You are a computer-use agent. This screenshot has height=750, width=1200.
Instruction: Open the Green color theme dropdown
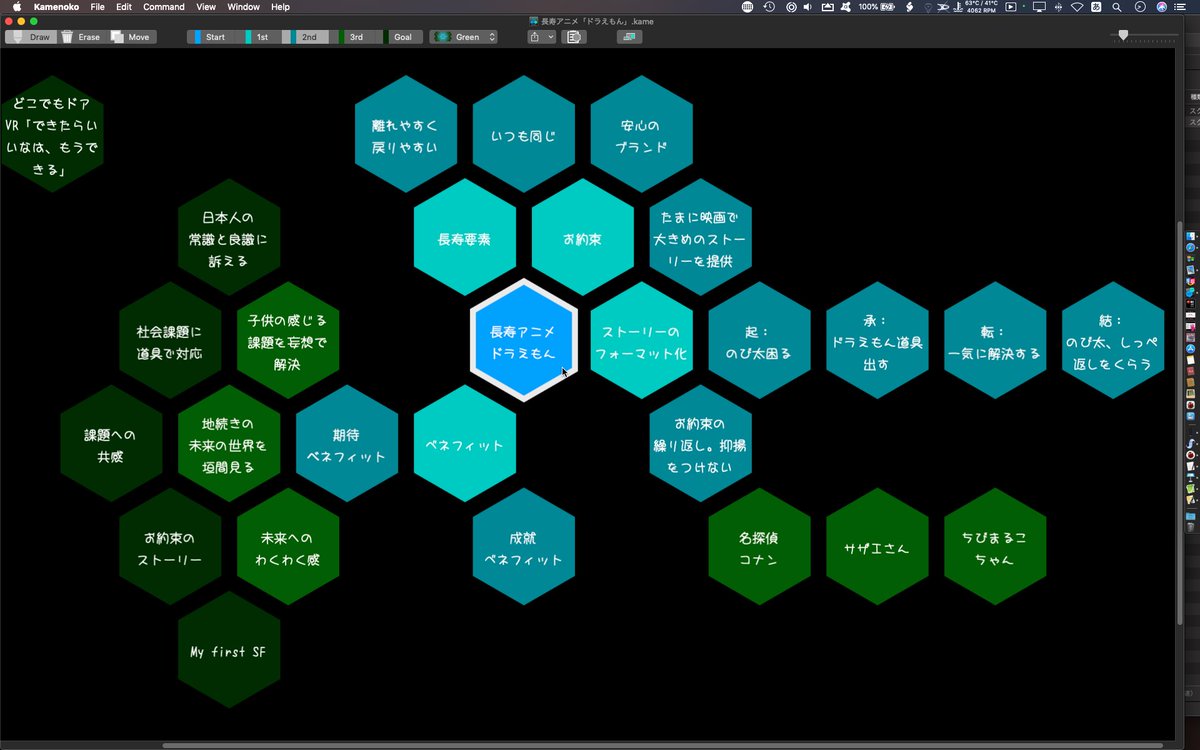[464, 37]
